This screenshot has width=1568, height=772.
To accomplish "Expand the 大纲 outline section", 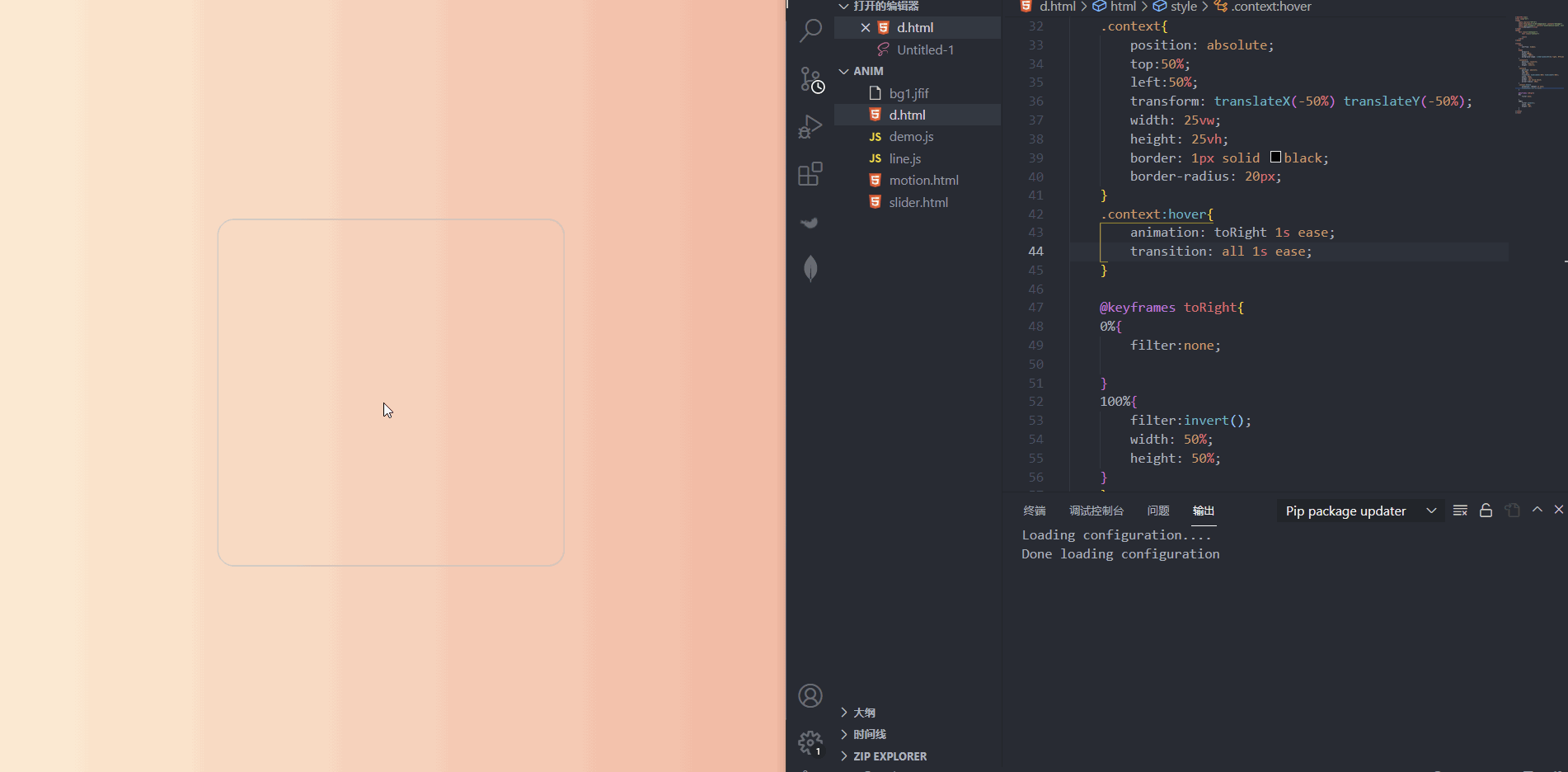I will click(x=843, y=713).
